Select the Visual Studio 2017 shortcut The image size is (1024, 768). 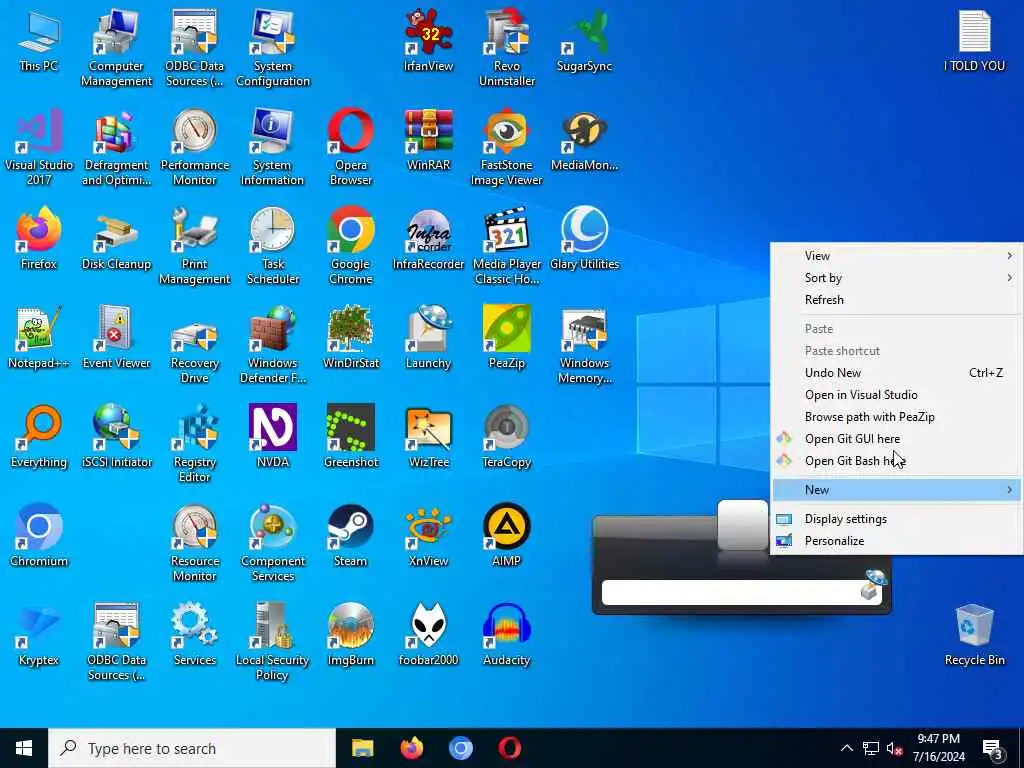(39, 146)
